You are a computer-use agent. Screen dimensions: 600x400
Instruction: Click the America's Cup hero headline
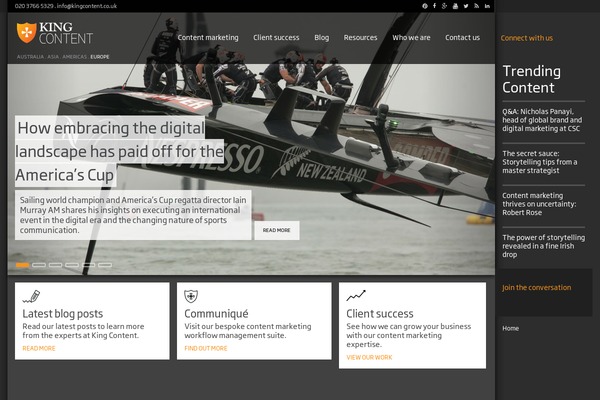click(119, 151)
